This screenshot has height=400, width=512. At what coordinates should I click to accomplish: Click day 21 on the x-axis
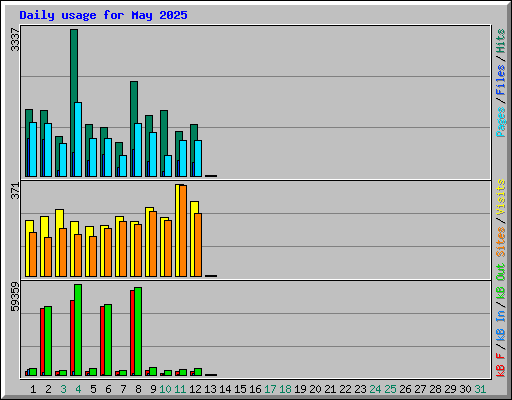coord(330,389)
